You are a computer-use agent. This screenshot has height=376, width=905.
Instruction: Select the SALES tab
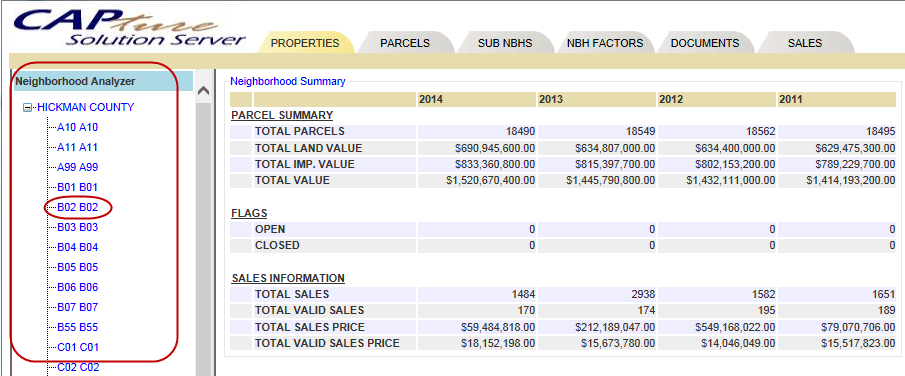click(x=805, y=43)
